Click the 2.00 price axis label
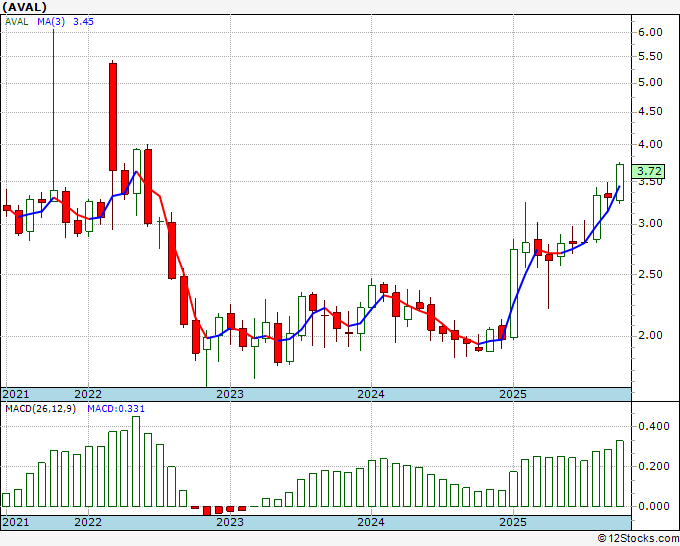680x546 pixels. [650, 335]
